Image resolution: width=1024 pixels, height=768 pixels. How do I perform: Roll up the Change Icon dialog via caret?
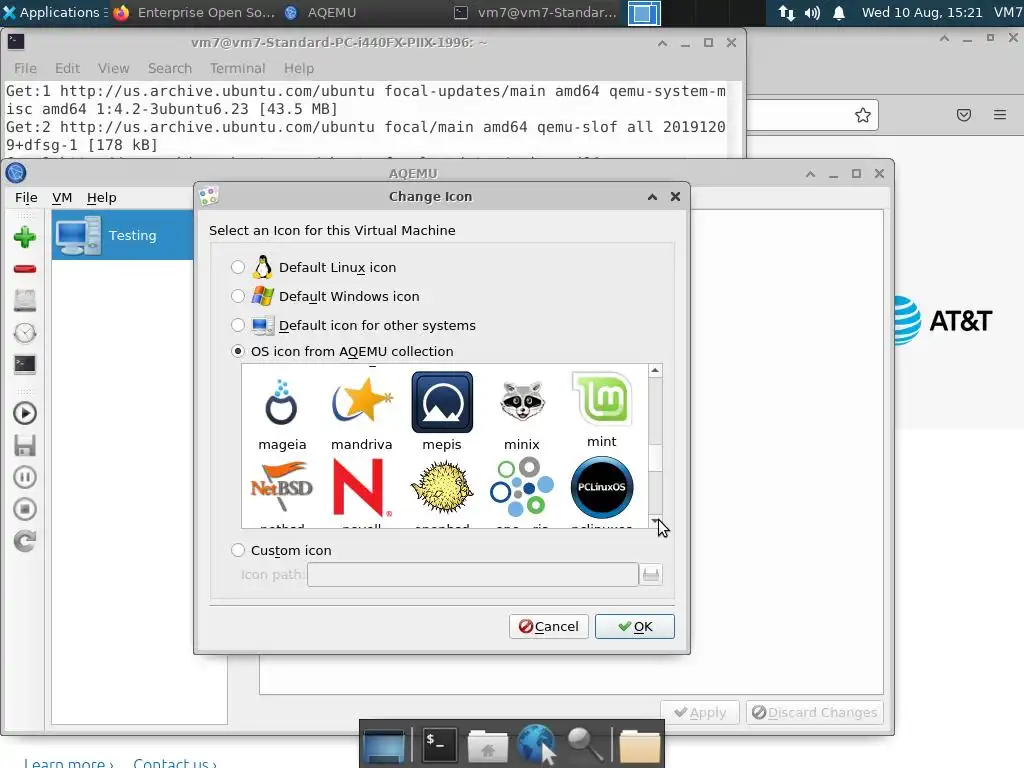point(652,197)
